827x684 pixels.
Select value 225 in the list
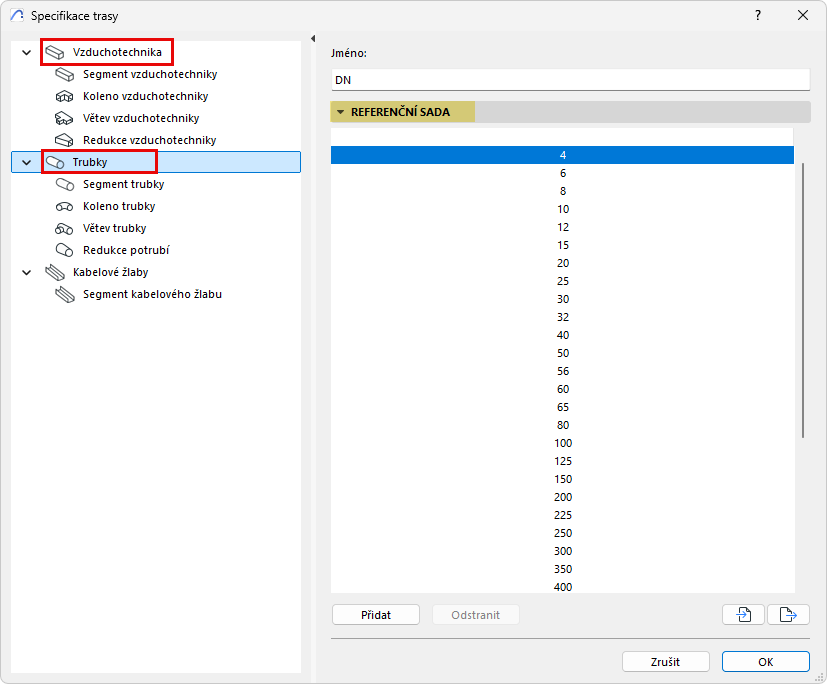coord(562,515)
